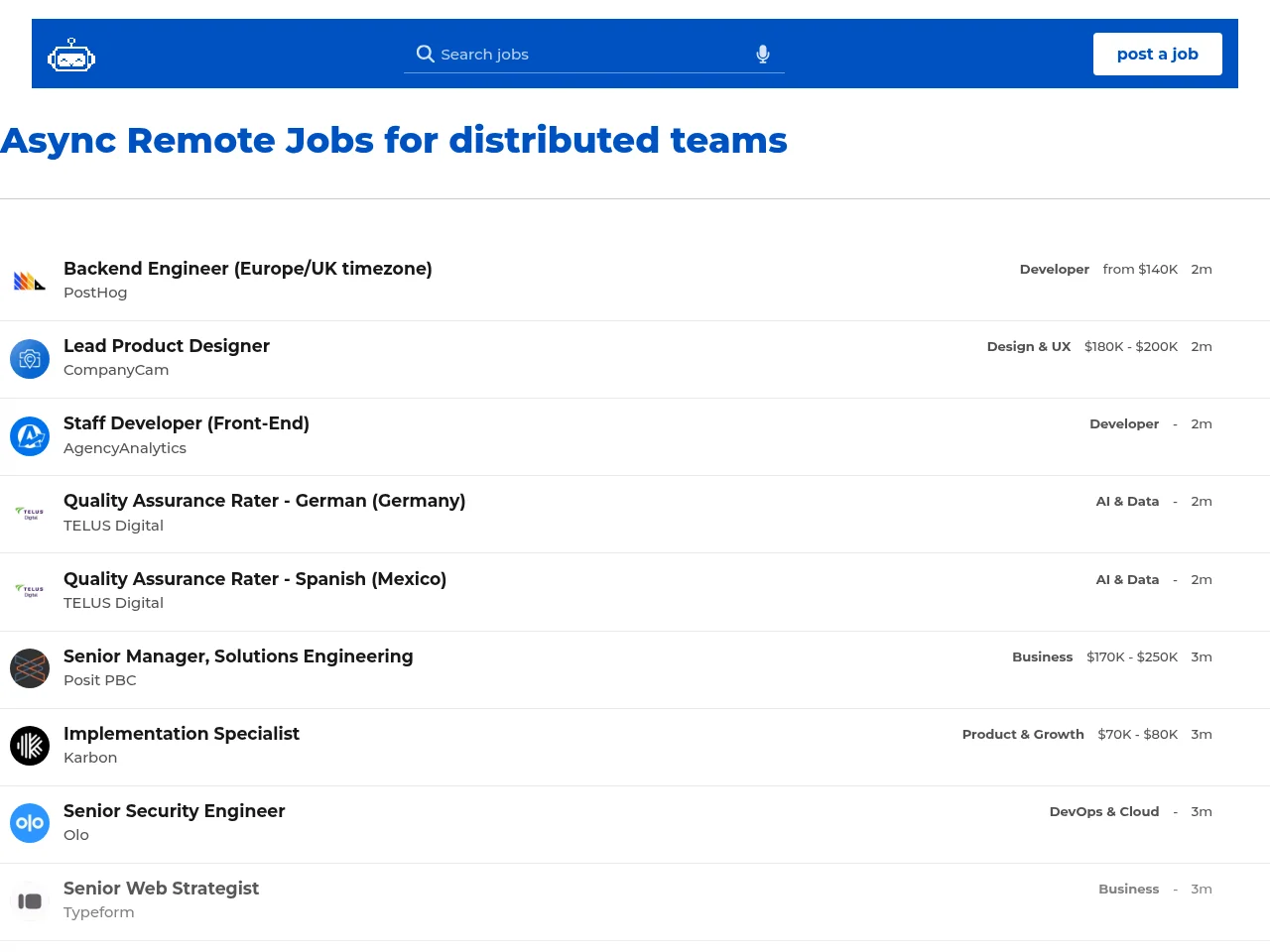Click Developer tag on Backend Engineer row
The image size is (1270, 952).
tap(1055, 269)
